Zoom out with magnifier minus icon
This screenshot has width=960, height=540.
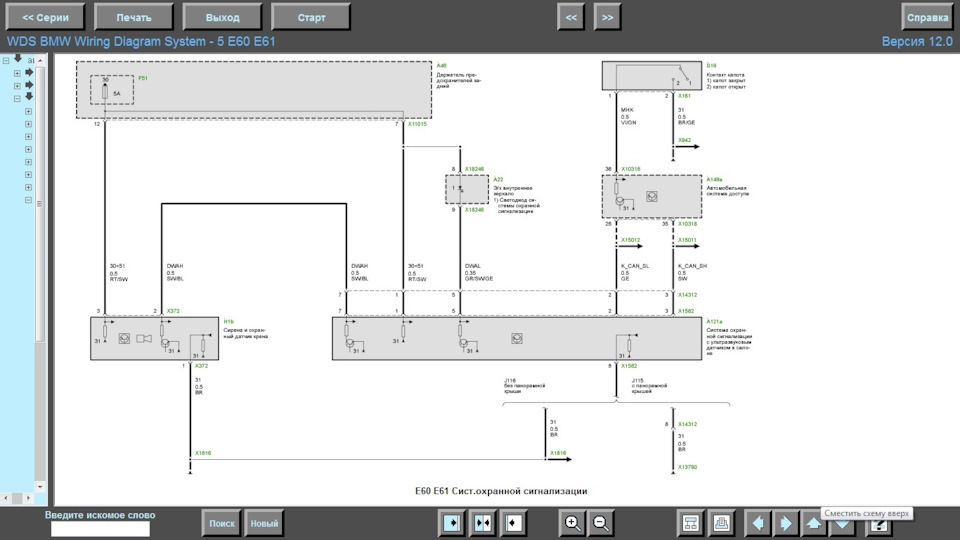[x=601, y=523]
